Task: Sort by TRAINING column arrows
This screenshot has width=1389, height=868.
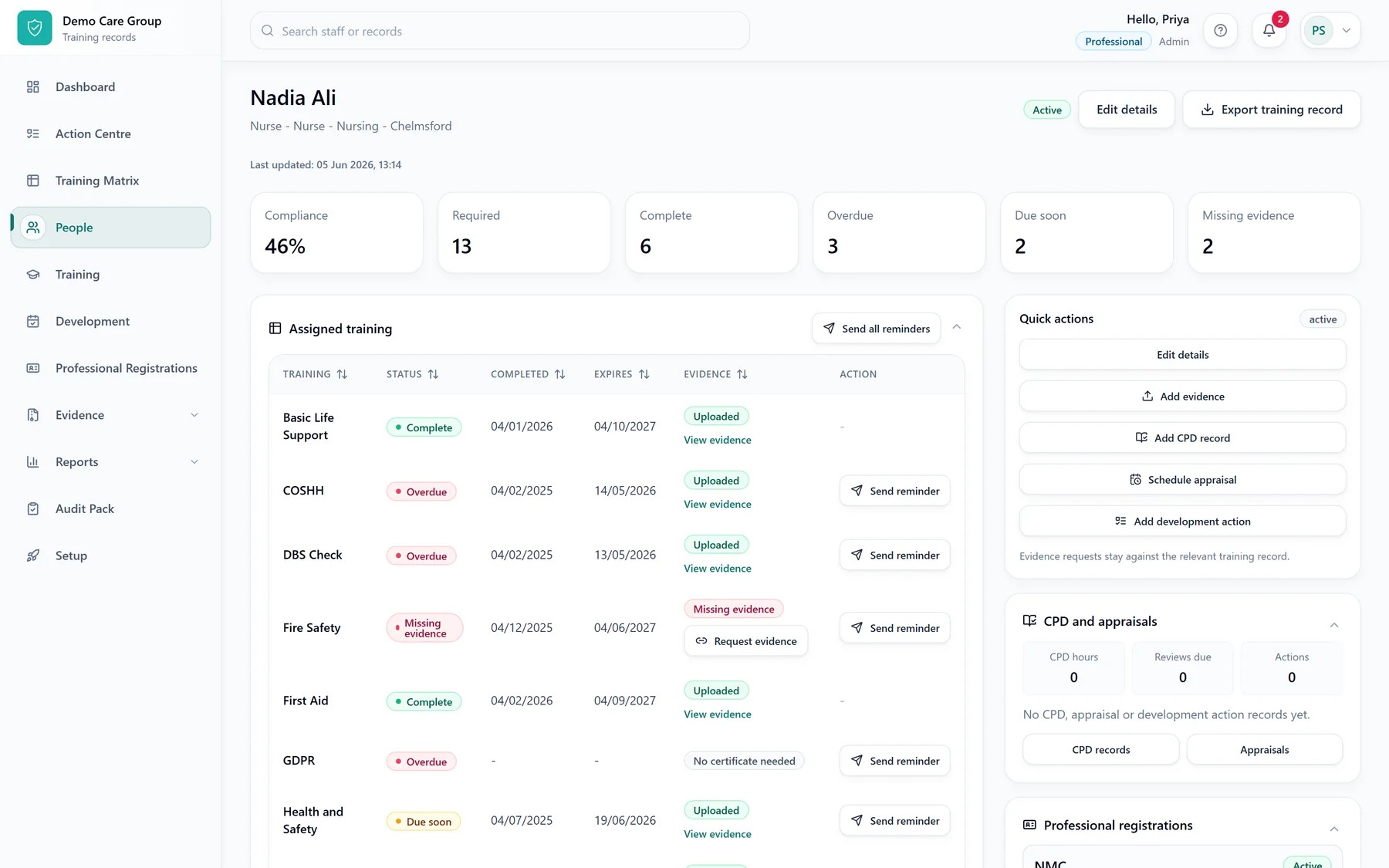Action: 342,374
